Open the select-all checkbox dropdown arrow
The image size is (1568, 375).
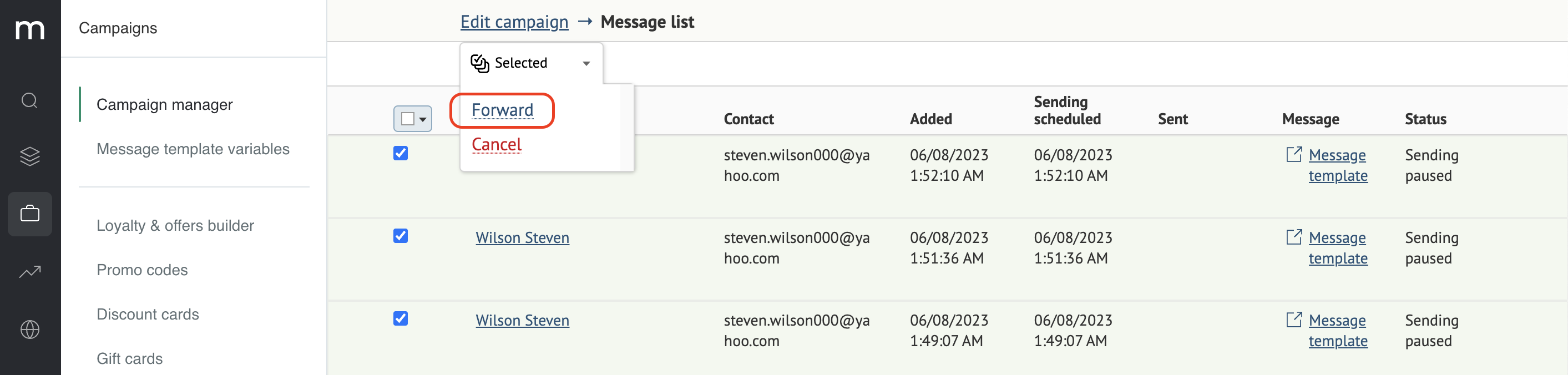coord(423,119)
